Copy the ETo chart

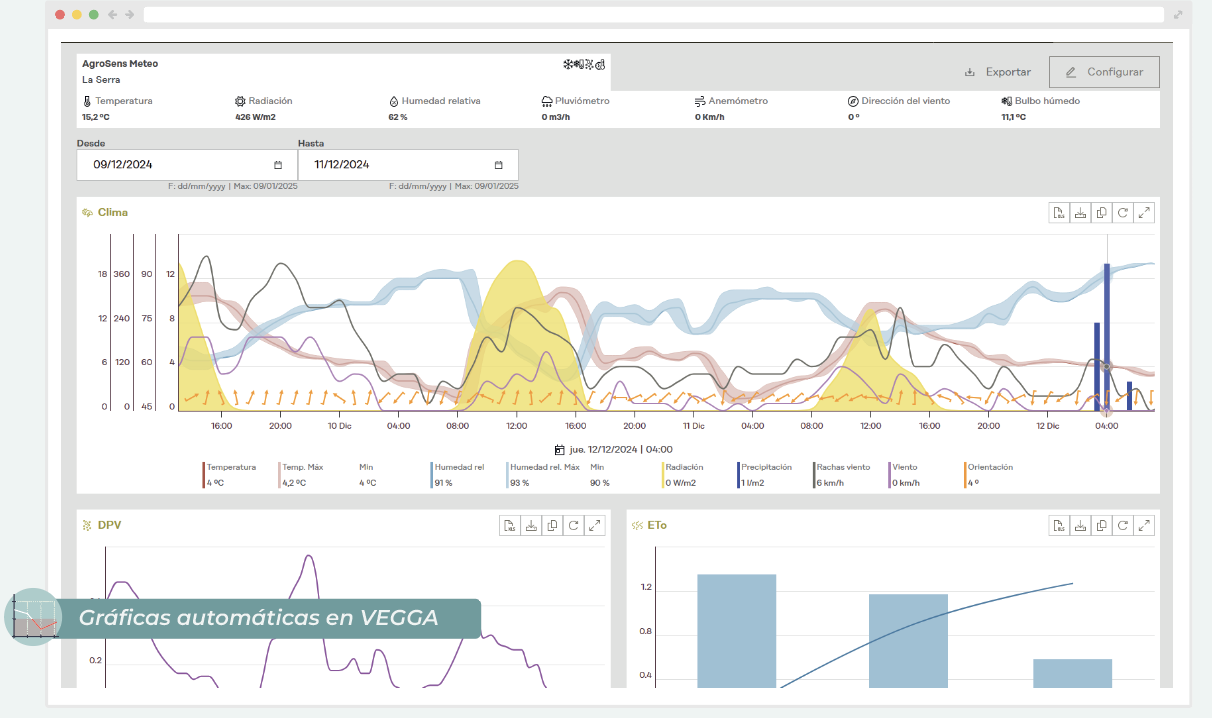1101,525
